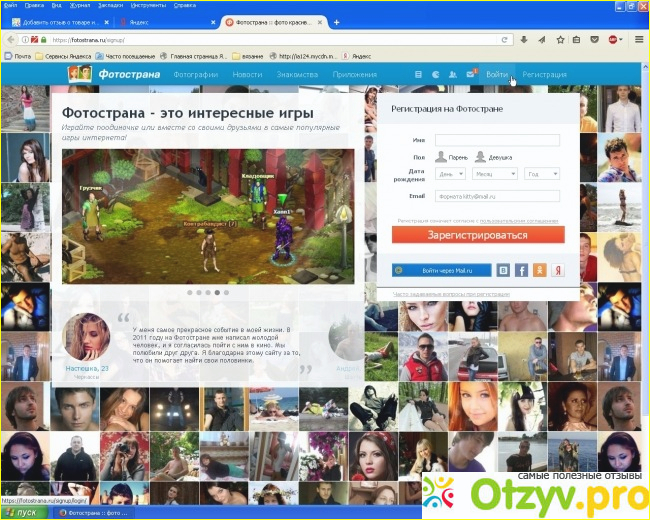Open the Знакомства menu item

pyautogui.click(x=297, y=75)
